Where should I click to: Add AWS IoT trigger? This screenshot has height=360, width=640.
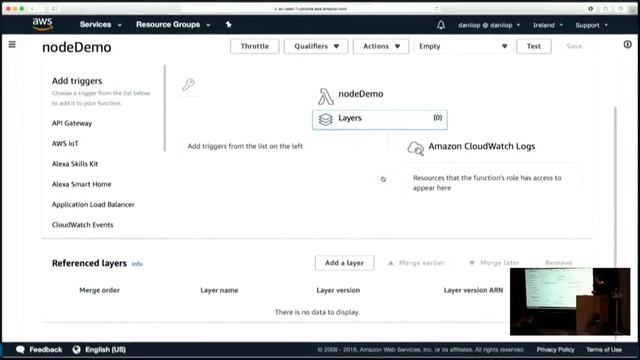[x=65, y=144]
